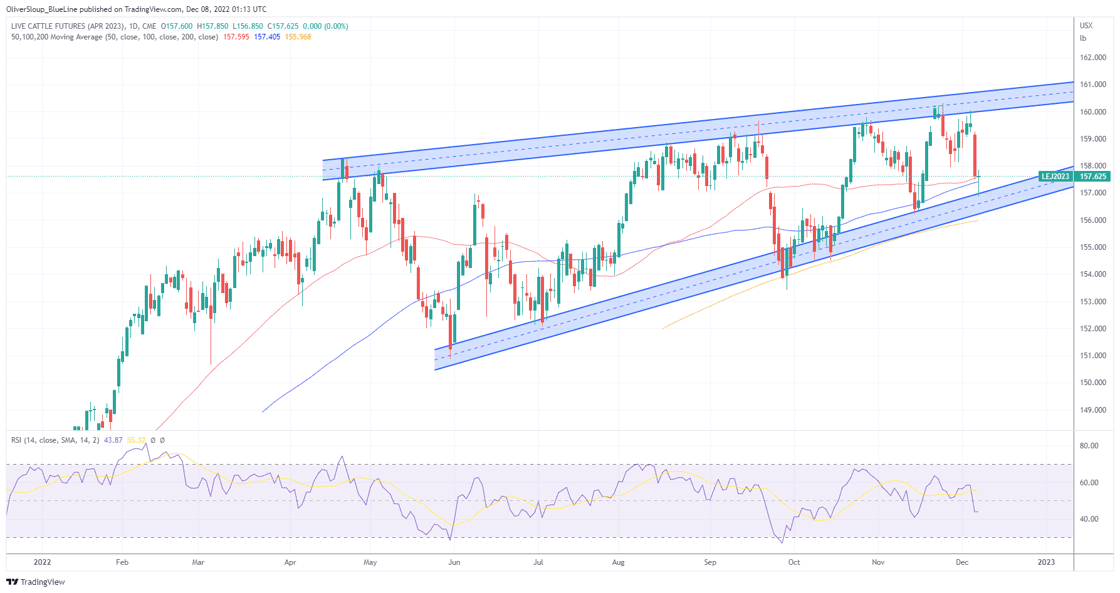Click the 153.000 price axis label
This screenshot has width=1120, height=593.
point(1093,302)
